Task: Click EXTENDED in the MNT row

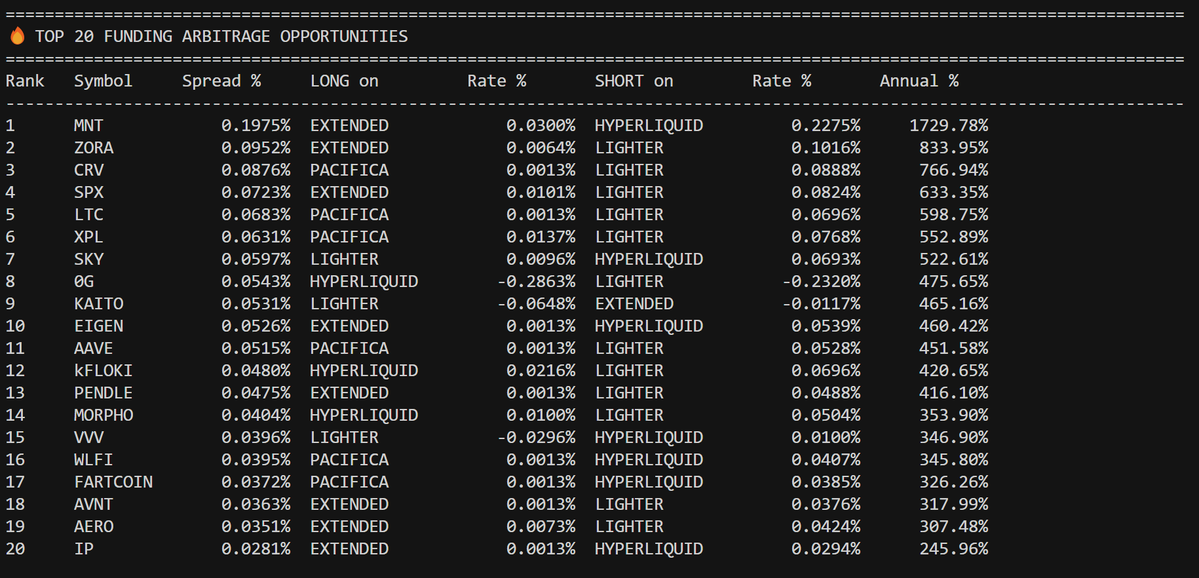Action: pyautogui.click(x=349, y=125)
